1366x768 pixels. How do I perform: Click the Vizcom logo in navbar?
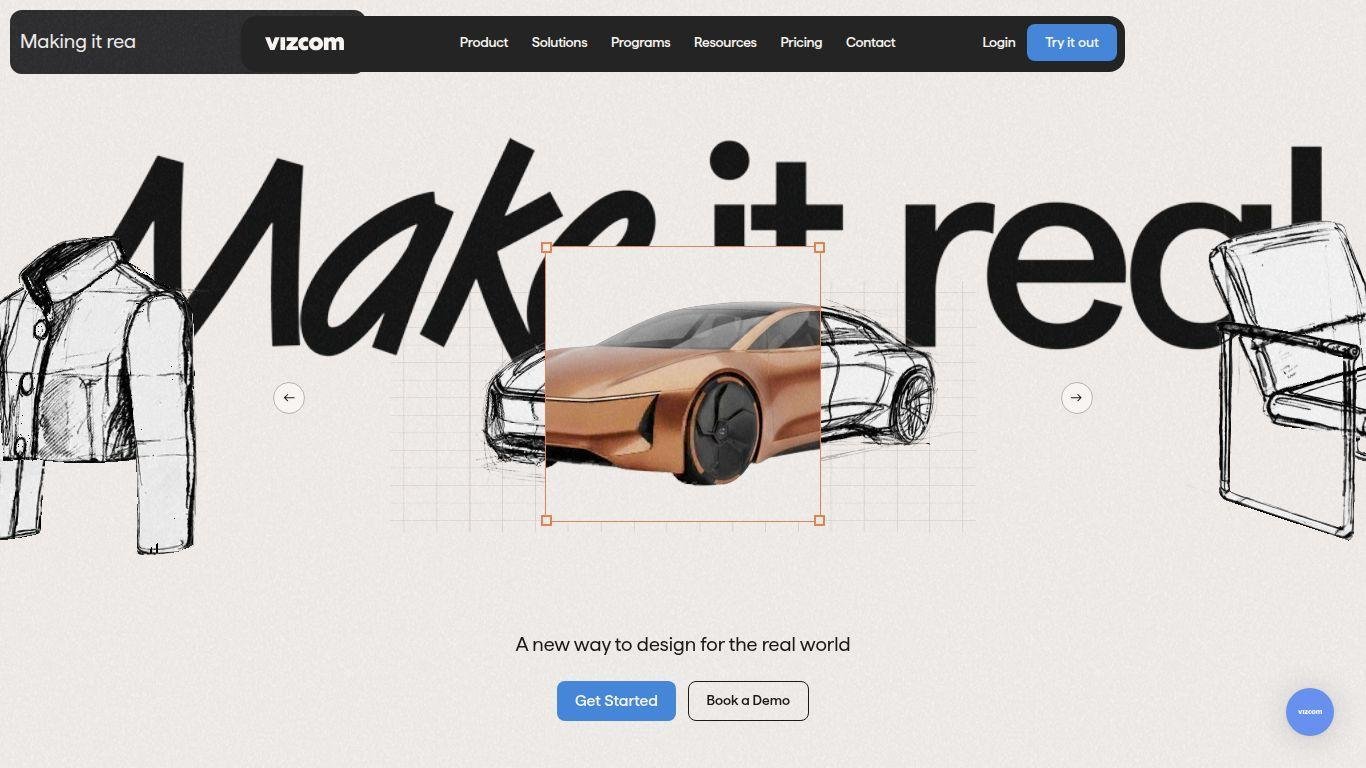point(304,43)
